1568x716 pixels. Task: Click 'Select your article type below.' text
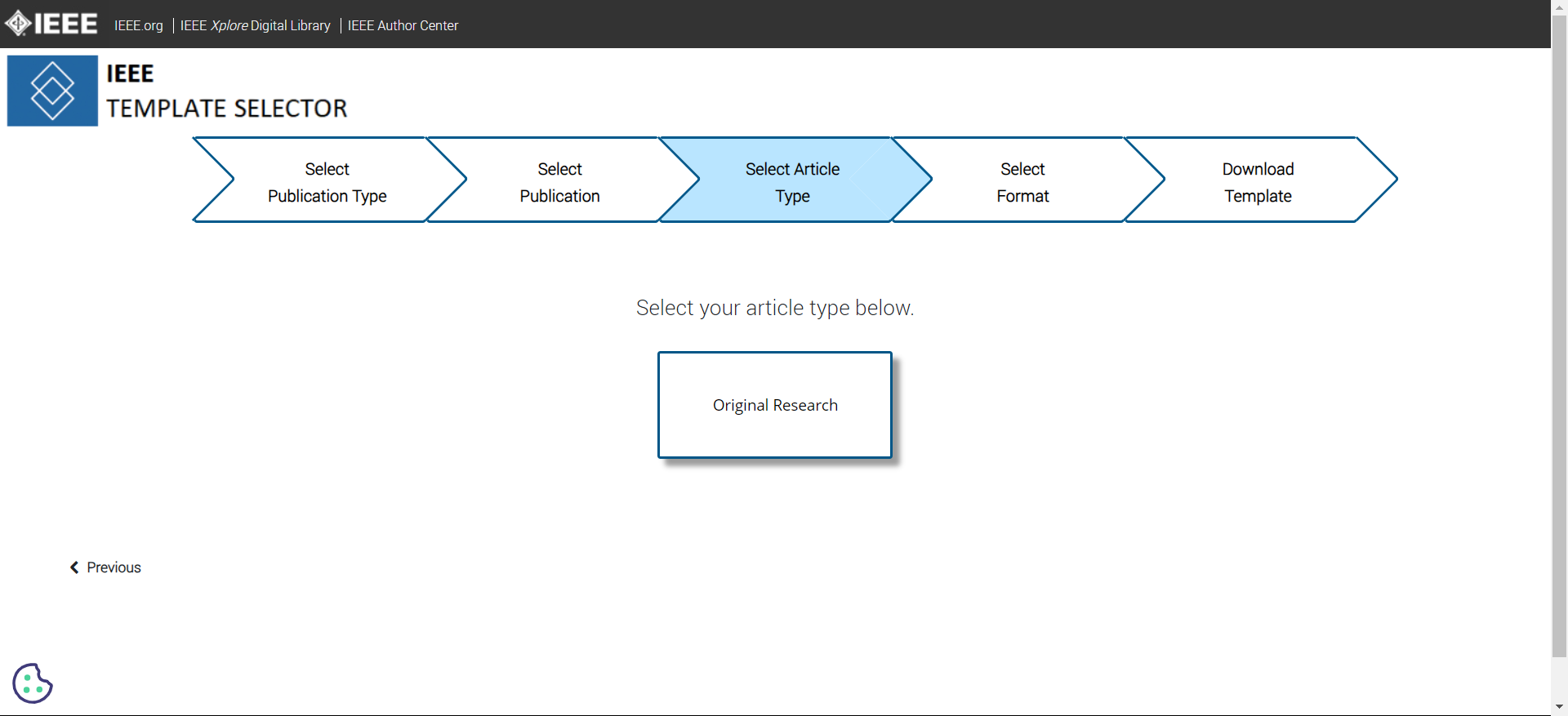pyautogui.click(x=775, y=308)
